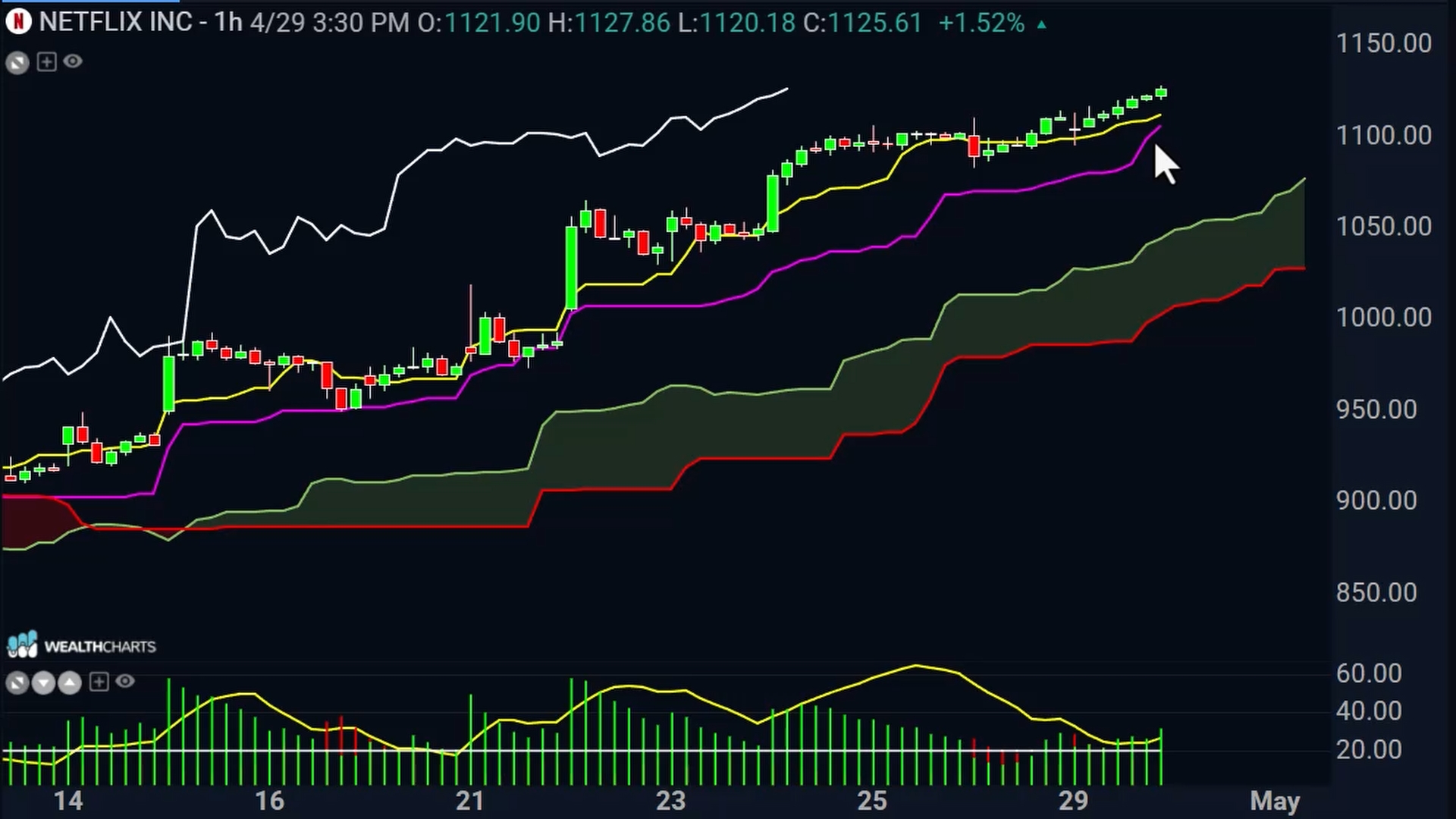
Task: Add indicator to lower volume pane
Action: (x=99, y=682)
